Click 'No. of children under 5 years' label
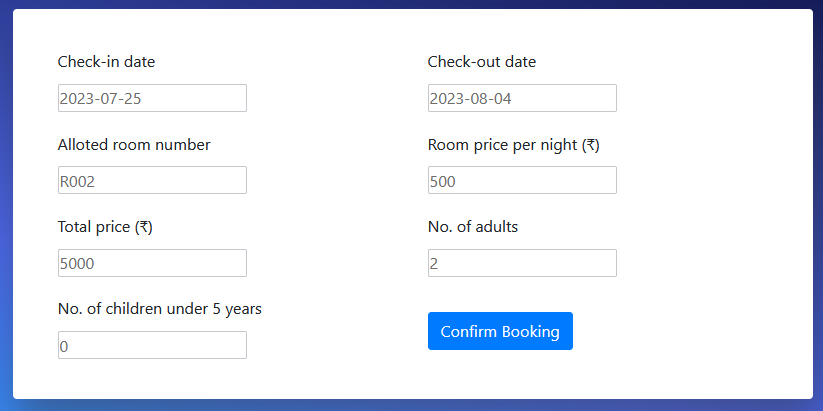The height and width of the screenshot is (411, 823). (x=160, y=309)
